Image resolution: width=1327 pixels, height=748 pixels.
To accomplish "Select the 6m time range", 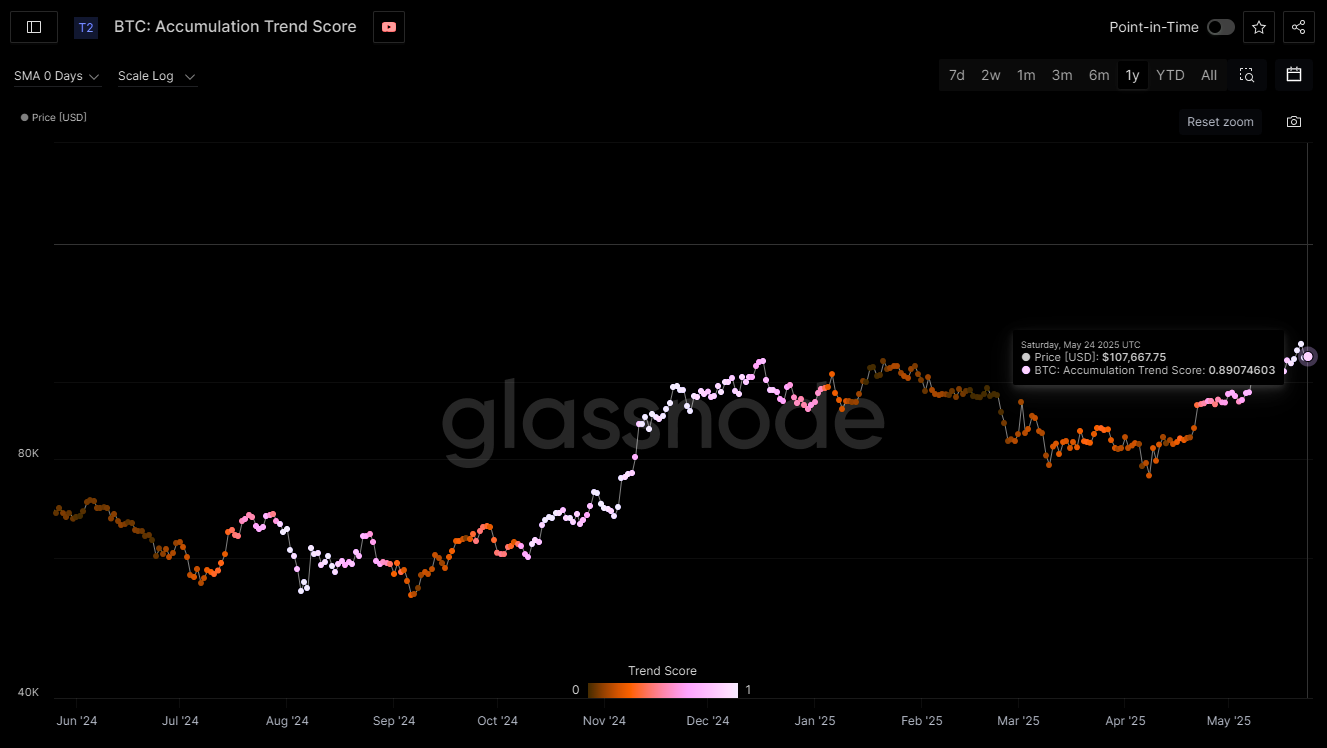I will pos(1099,75).
